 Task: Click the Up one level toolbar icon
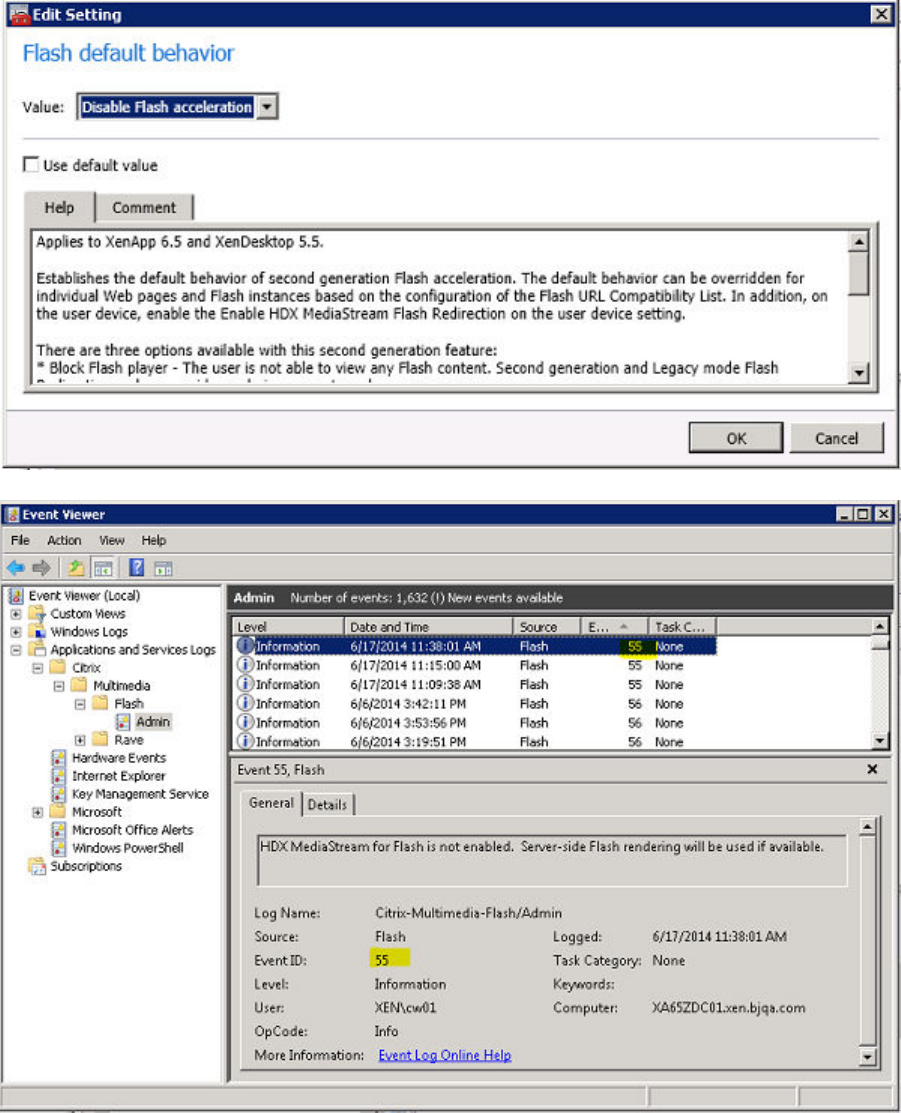(x=75, y=568)
